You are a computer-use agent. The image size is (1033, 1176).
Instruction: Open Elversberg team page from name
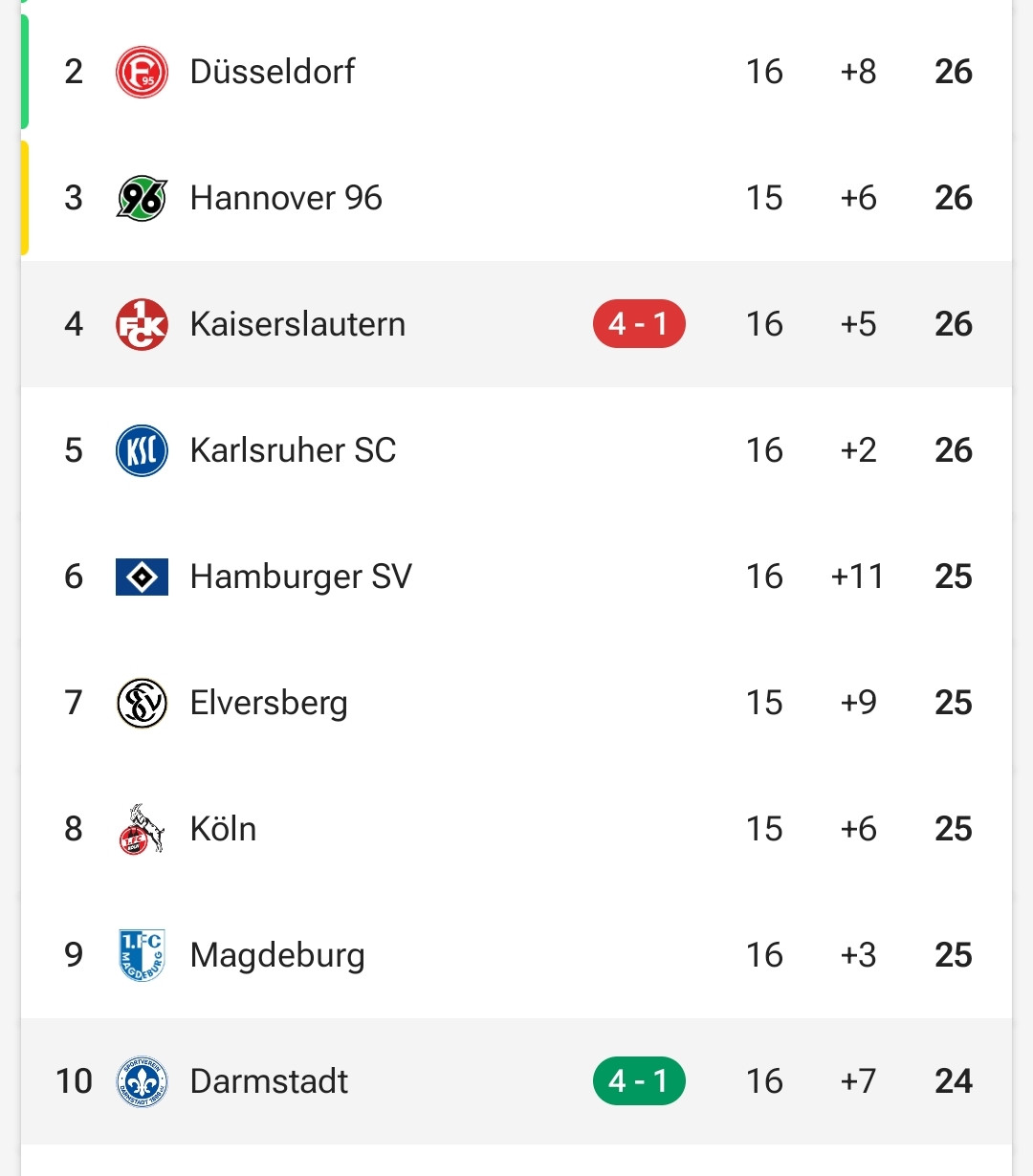[269, 703]
